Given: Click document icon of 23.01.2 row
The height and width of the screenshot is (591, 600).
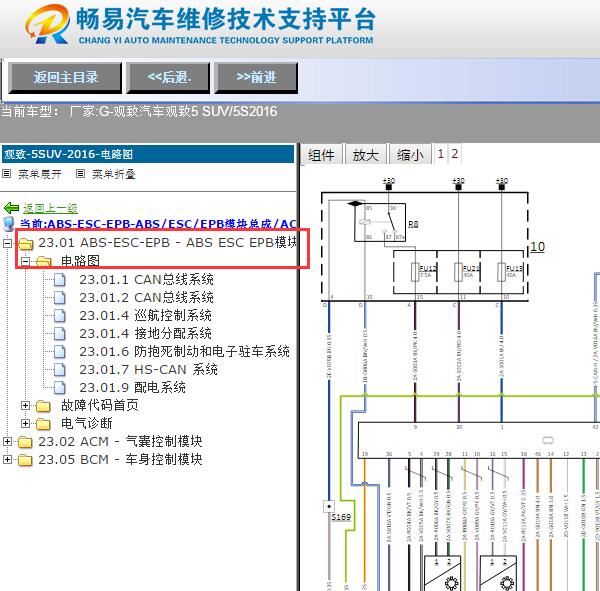Looking at the screenshot, I should coord(60,297).
